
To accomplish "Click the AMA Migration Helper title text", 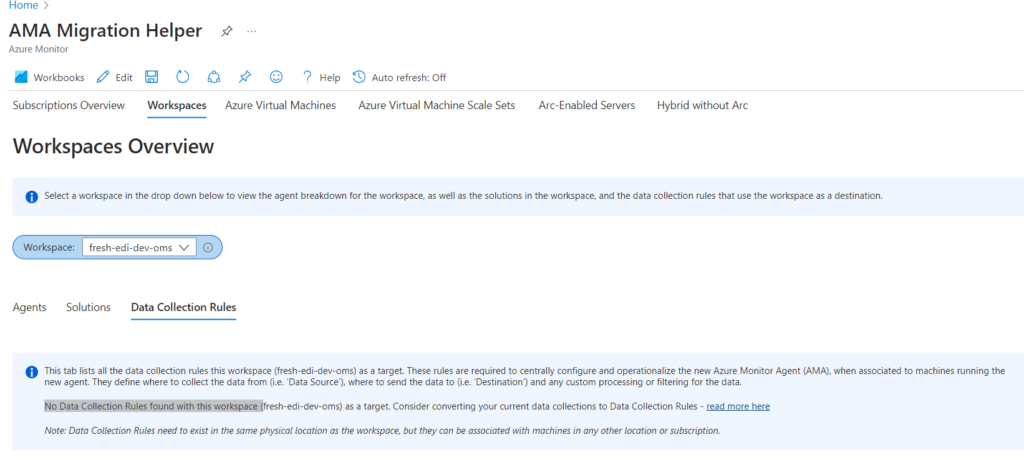I will pyautogui.click(x=105, y=31).
